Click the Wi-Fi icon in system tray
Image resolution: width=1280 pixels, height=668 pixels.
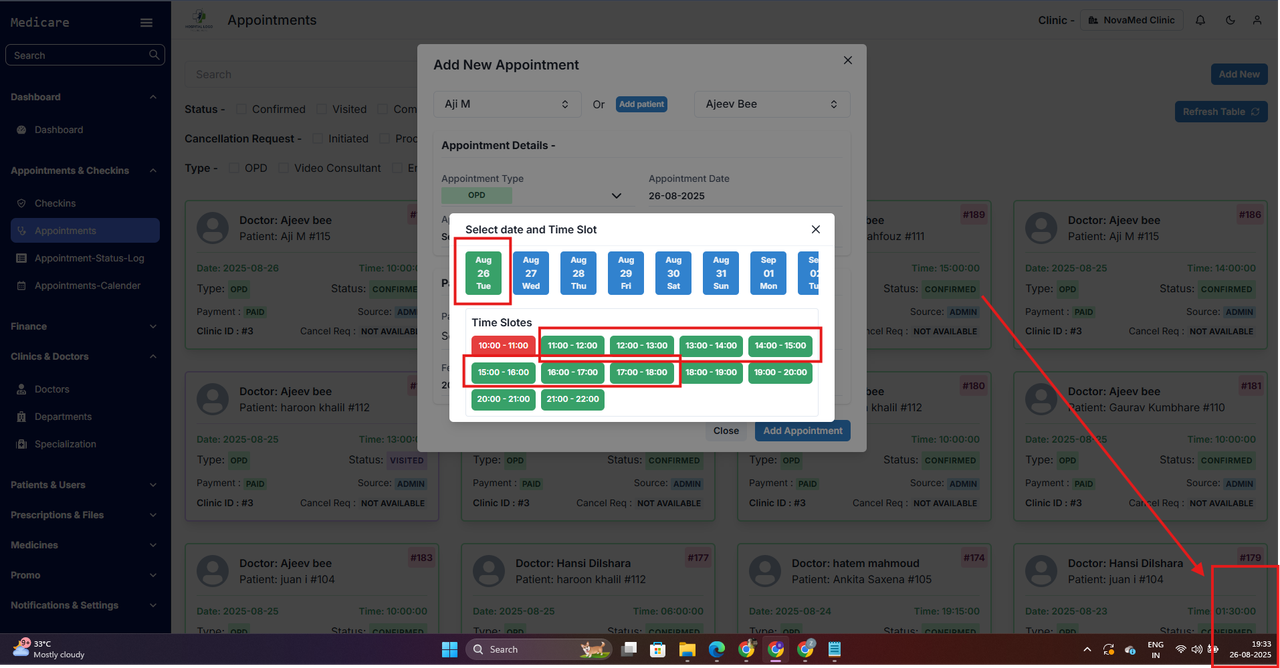(1181, 649)
